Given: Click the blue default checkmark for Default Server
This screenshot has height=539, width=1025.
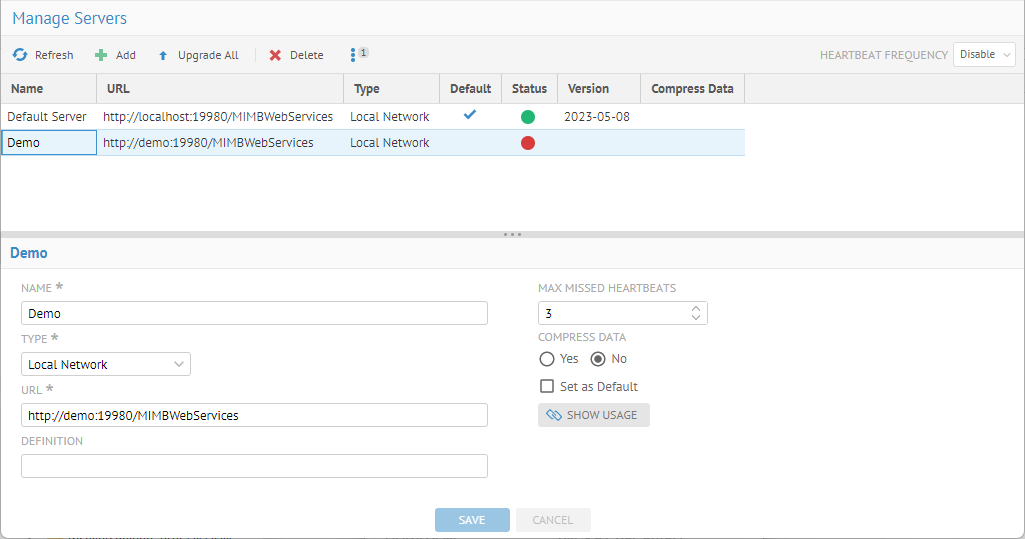Looking at the screenshot, I should point(470,115).
